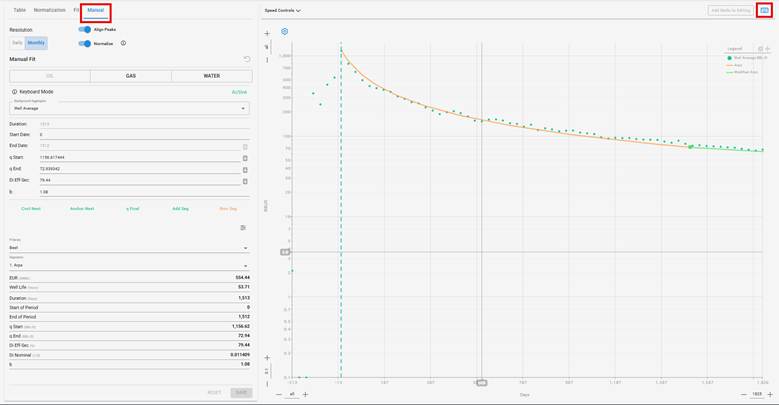
Task: Click the q End input field
Action: (139, 169)
